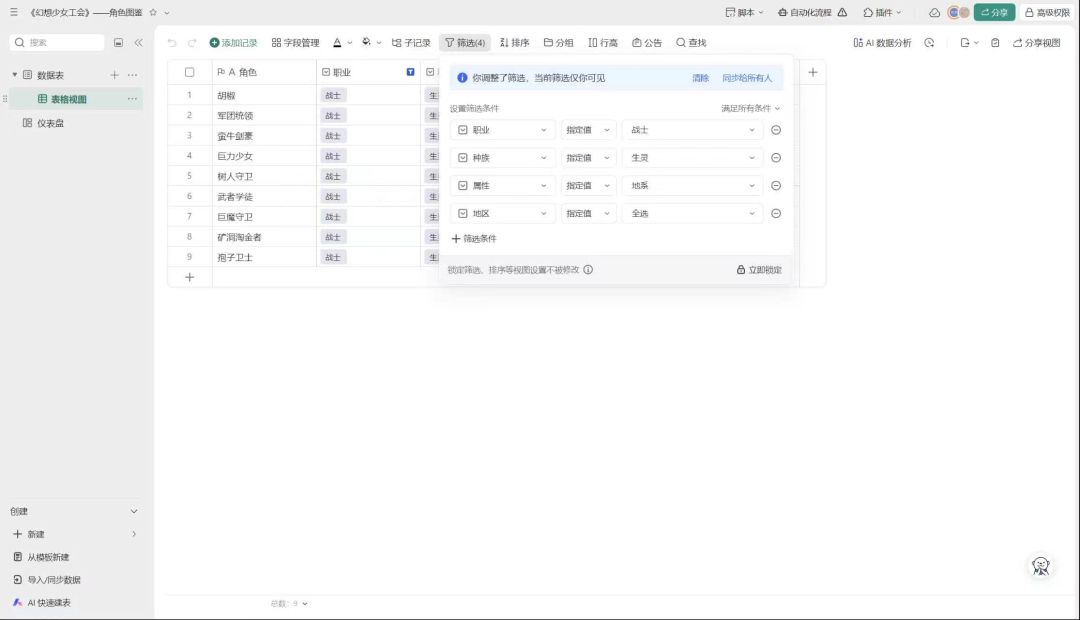The height and width of the screenshot is (620, 1080).
Task: Open the 排序 sort menu
Action: click(x=514, y=43)
